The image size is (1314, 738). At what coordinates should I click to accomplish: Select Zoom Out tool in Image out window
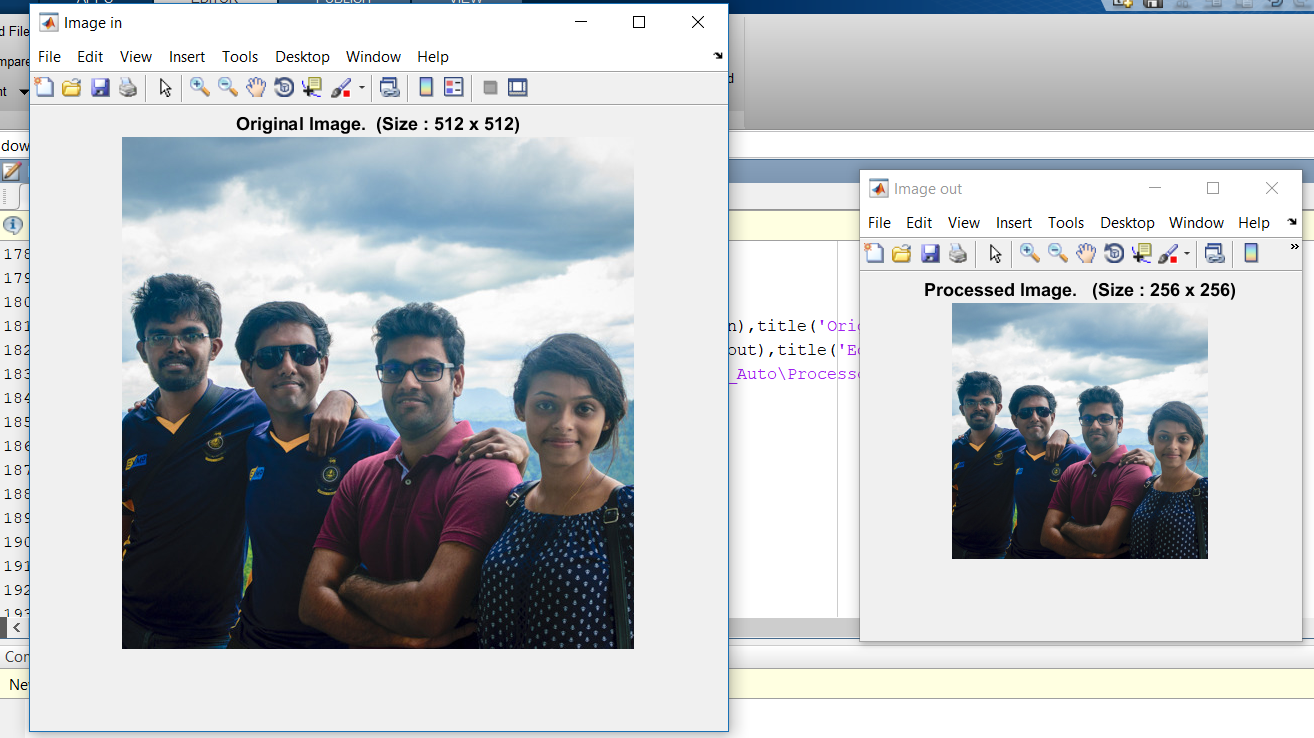[1058, 254]
